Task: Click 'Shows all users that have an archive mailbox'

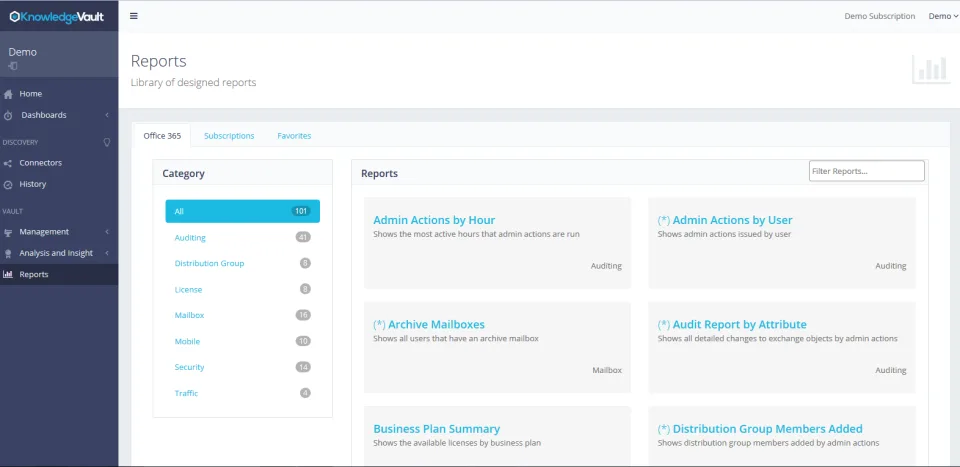Action: point(456,338)
